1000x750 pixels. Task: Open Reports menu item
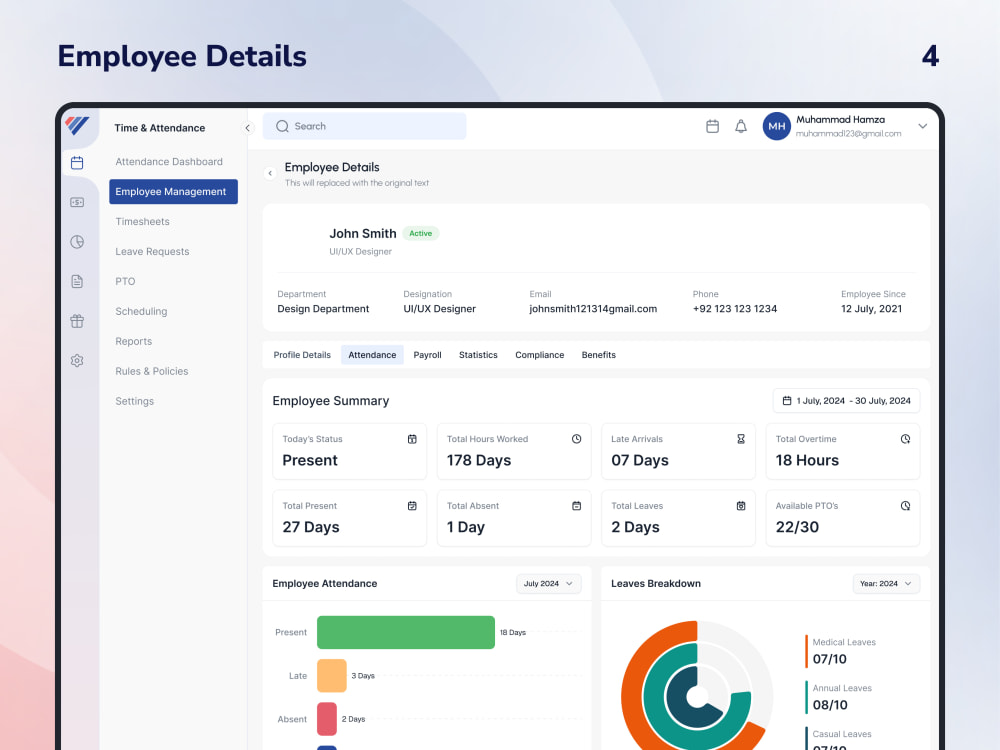tap(133, 341)
